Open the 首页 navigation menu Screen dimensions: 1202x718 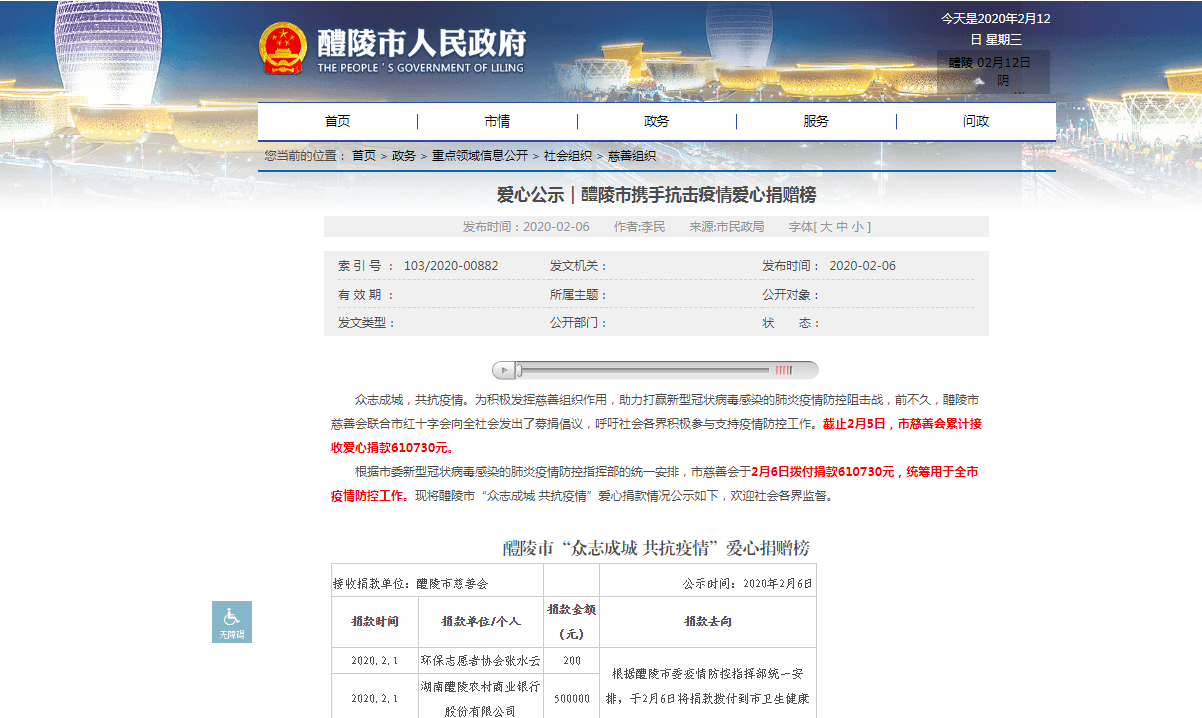point(337,120)
